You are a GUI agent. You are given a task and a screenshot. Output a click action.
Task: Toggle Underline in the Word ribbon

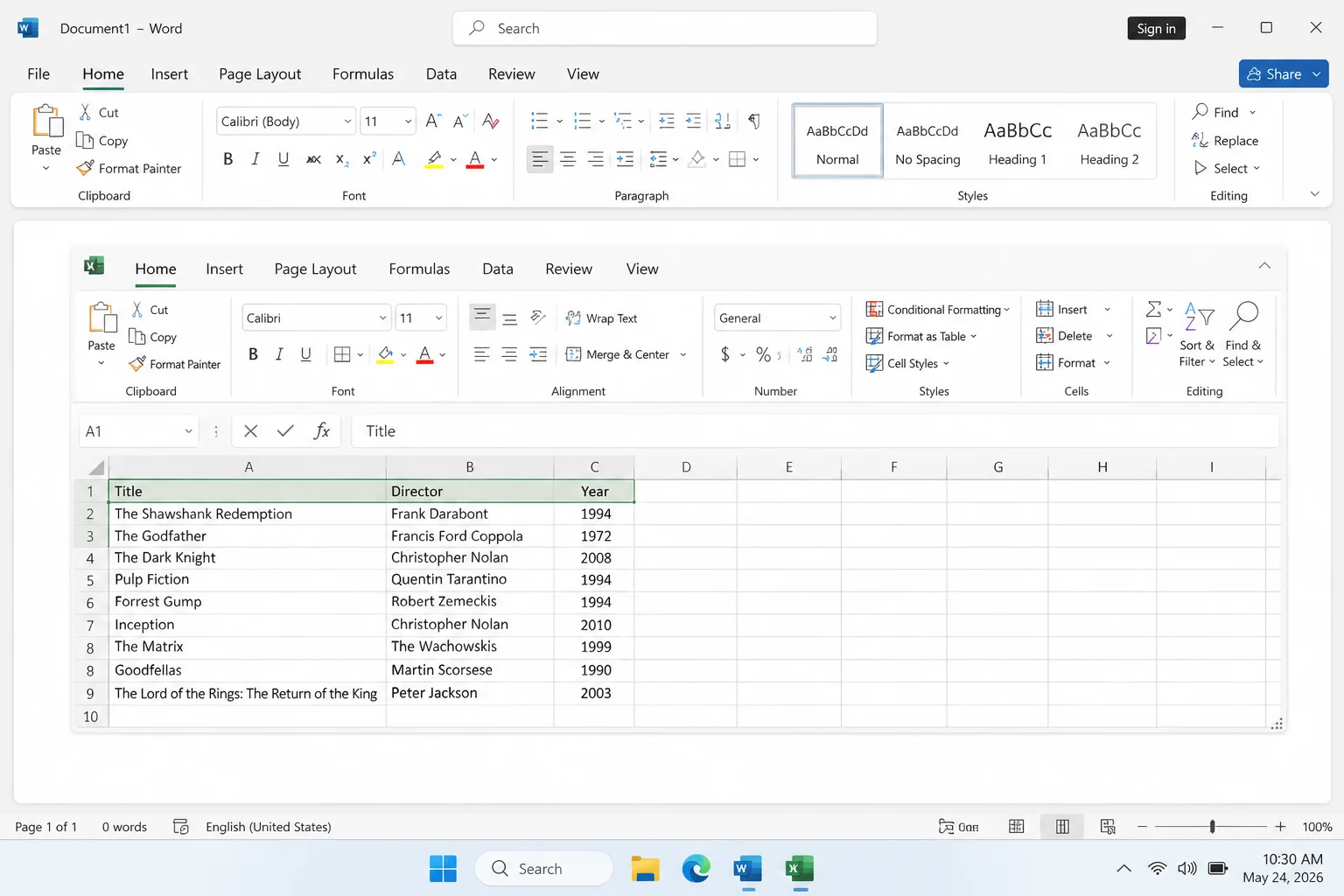(x=283, y=159)
